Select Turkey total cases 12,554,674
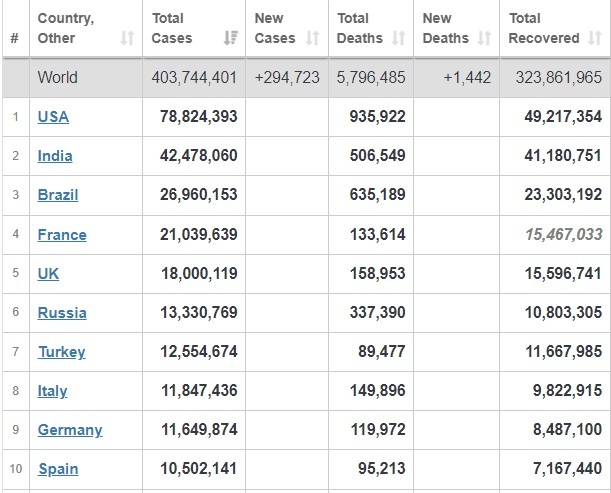 point(199,352)
